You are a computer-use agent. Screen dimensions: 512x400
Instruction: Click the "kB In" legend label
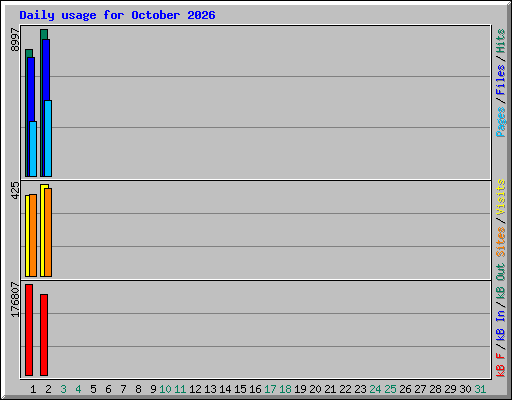coord(501,325)
